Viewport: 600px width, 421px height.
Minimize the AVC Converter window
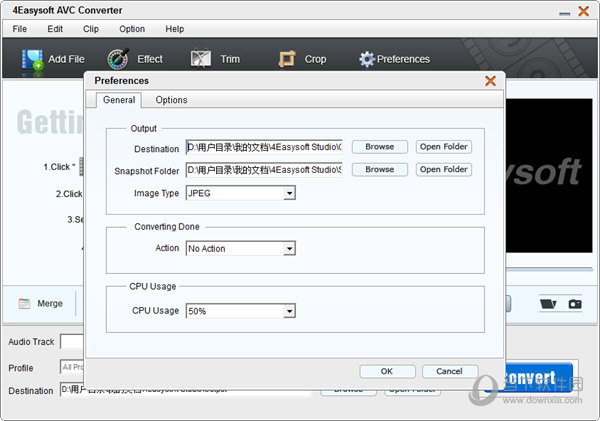click(x=564, y=13)
